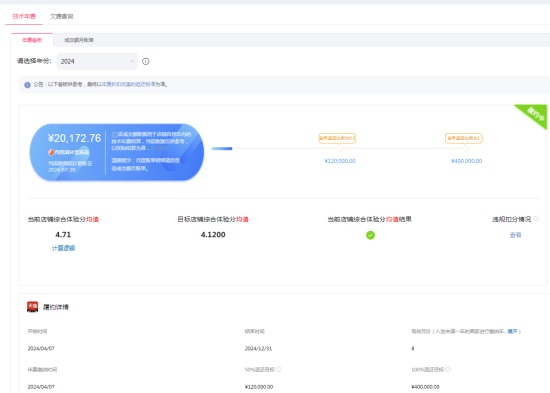Image resolution: width=550 pixels, height=393 pixels.
Task: Open the 2024 year dropdown
Action: 97,61
